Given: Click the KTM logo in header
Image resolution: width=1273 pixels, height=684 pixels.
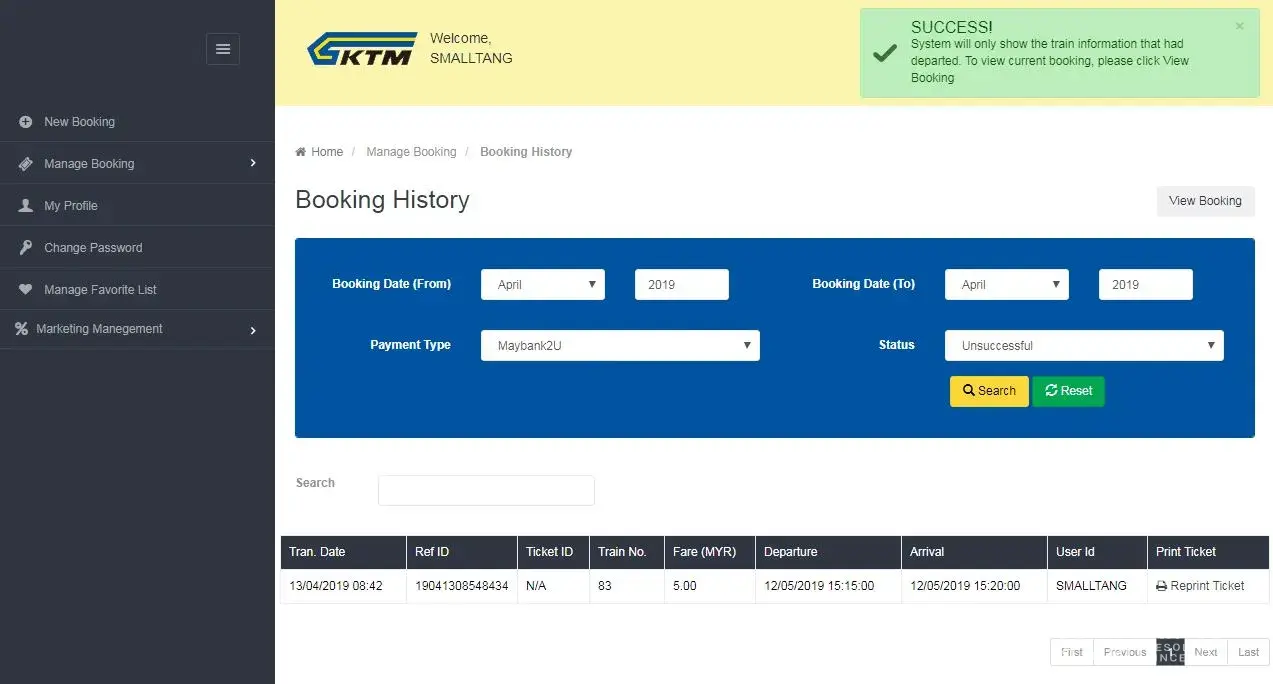Looking at the screenshot, I should point(361,49).
